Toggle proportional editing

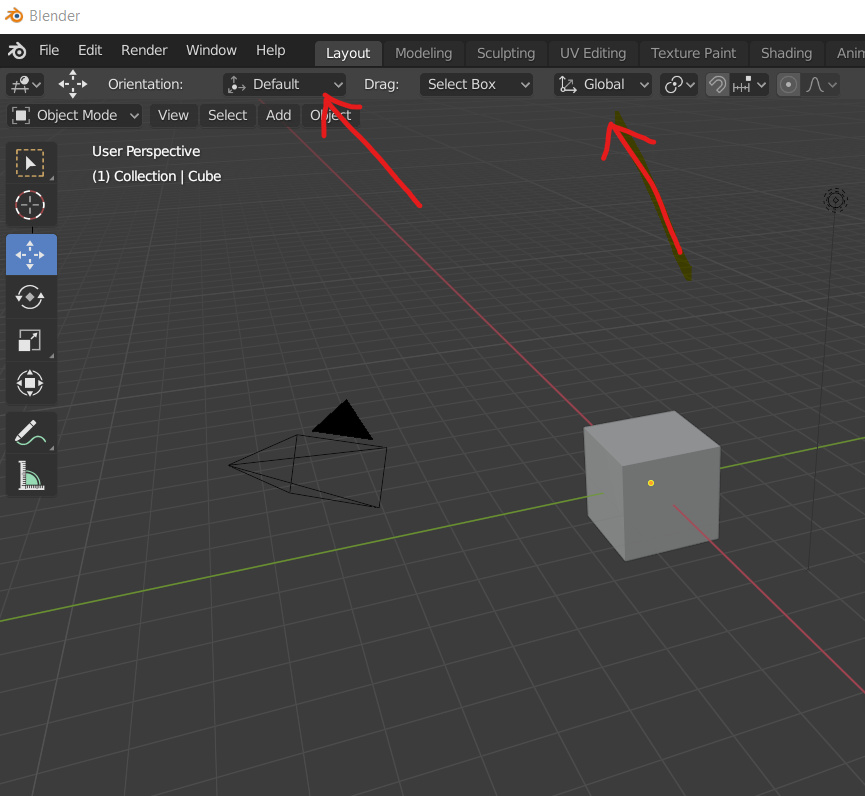(788, 84)
